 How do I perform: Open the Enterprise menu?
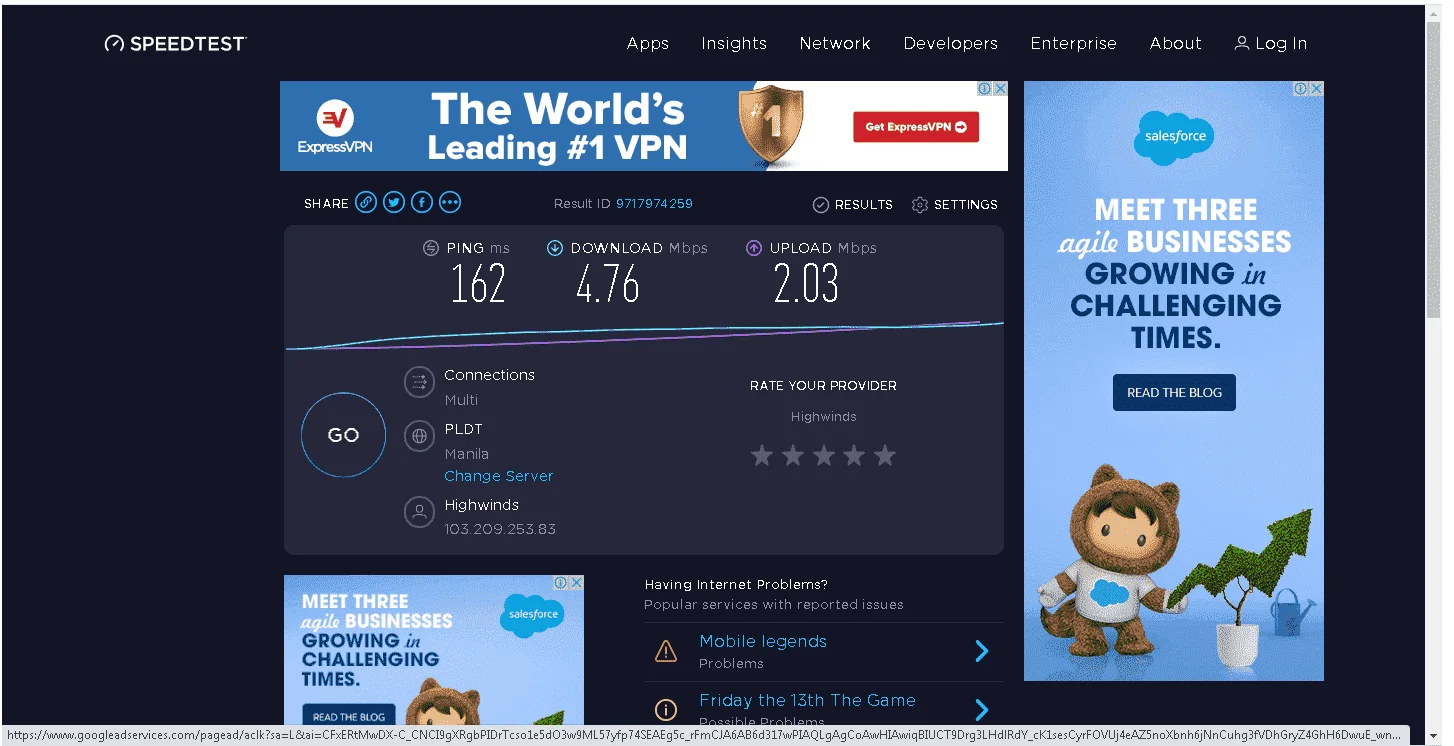(x=1073, y=43)
